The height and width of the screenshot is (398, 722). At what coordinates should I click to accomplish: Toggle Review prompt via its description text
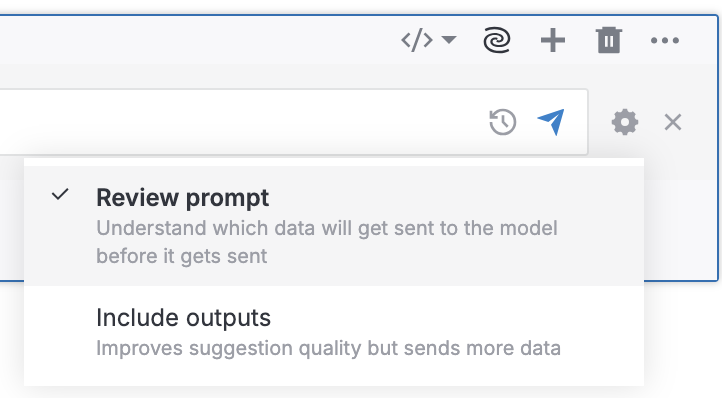coord(327,242)
